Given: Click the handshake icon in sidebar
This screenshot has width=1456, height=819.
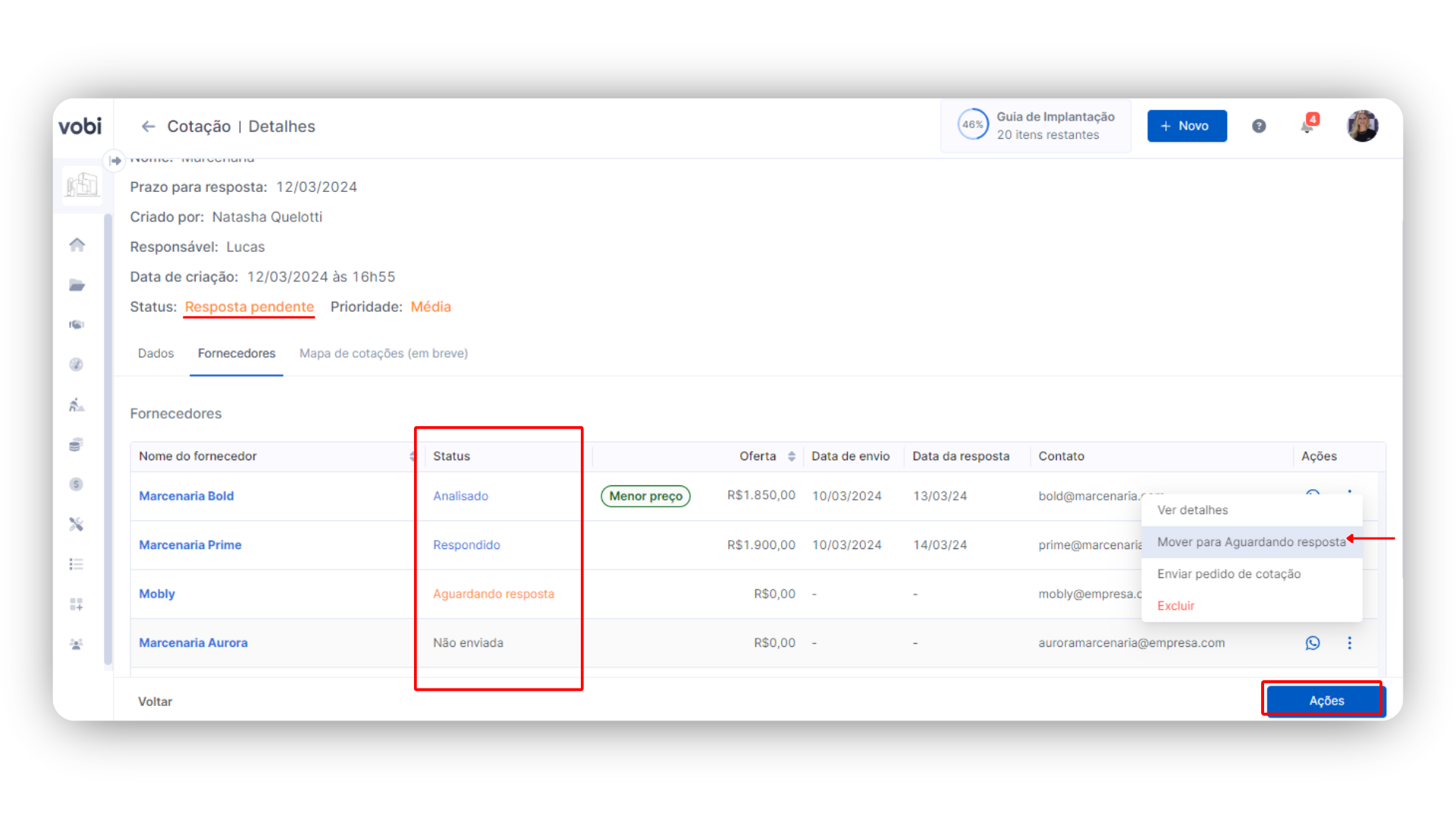Looking at the screenshot, I should click(77, 325).
